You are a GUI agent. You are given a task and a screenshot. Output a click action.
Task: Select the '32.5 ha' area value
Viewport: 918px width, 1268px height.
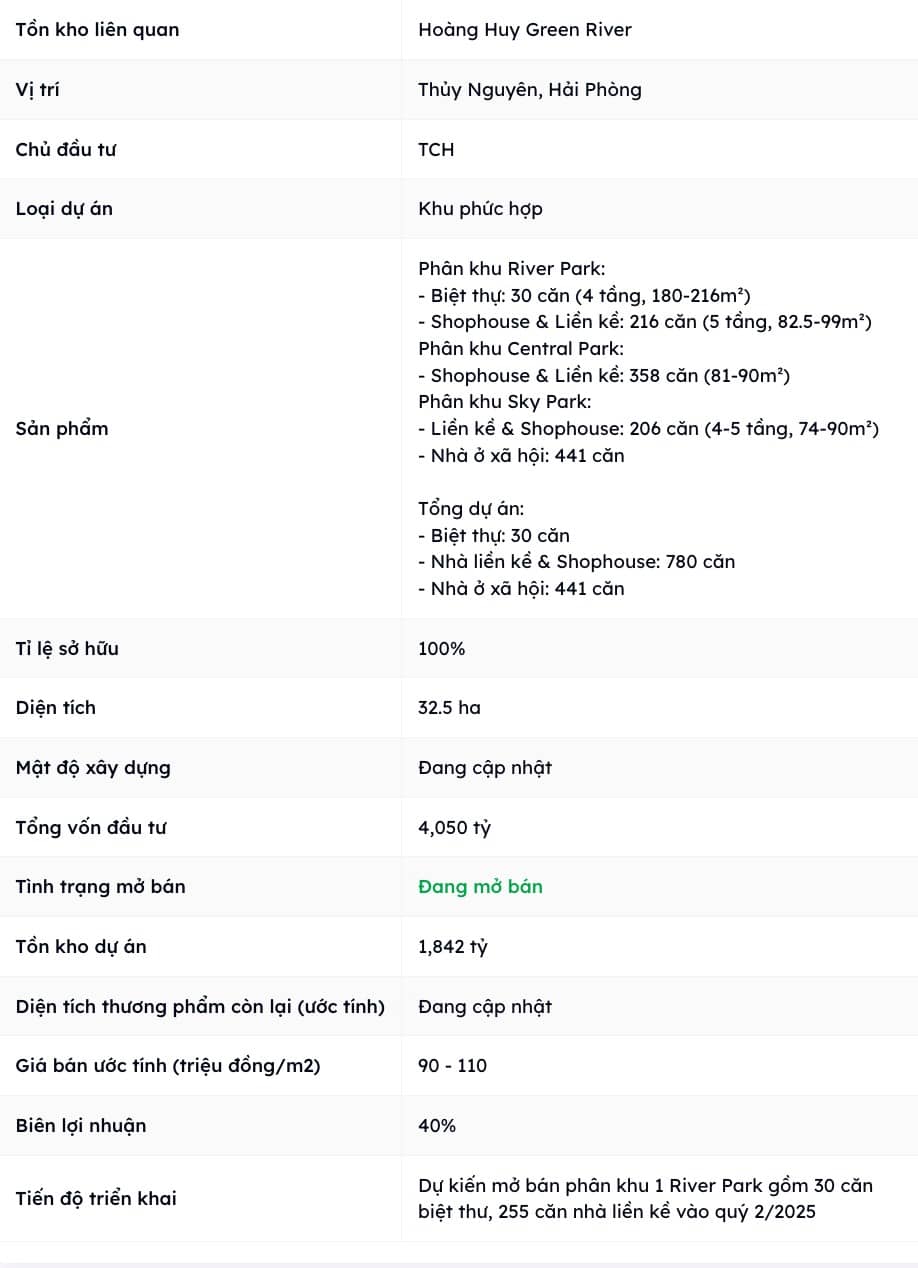click(449, 708)
